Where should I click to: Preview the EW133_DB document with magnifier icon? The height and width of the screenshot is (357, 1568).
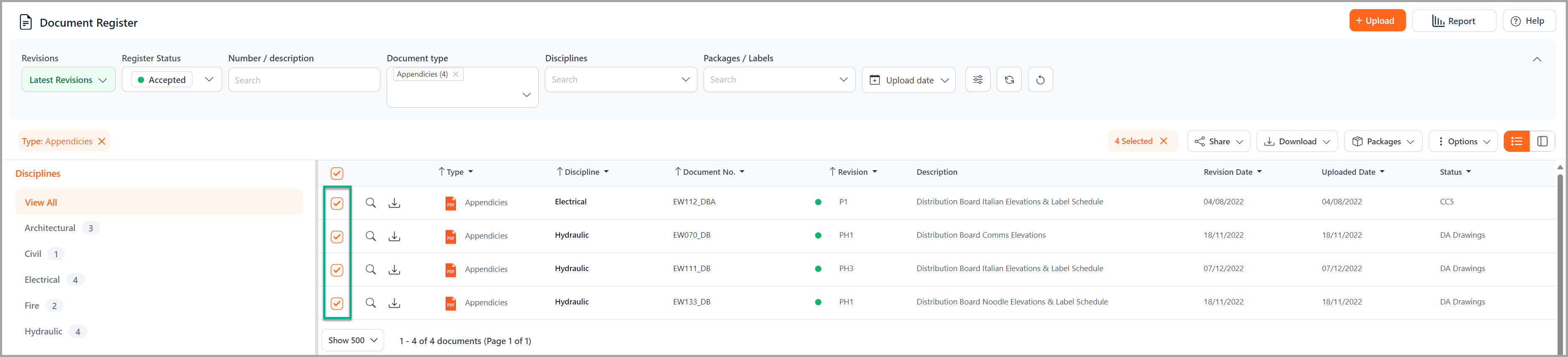coord(370,303)
